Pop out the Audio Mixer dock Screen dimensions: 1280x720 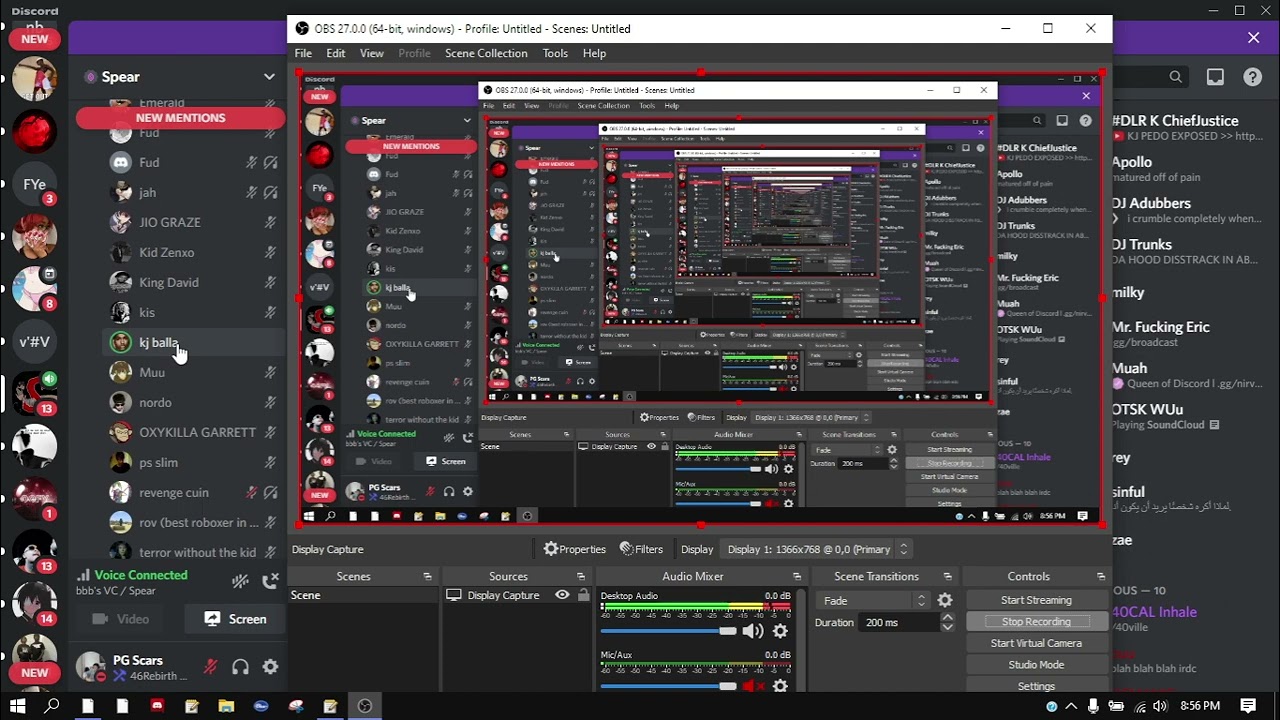pyautogui.click(x=797, y=577)
